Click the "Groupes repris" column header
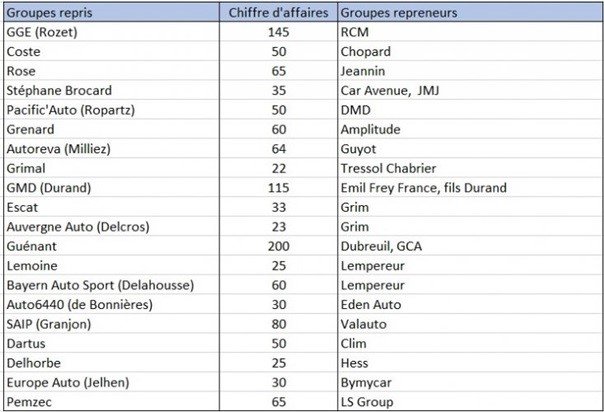This screenshot has width=604, height=412. (x=49, y=12)
